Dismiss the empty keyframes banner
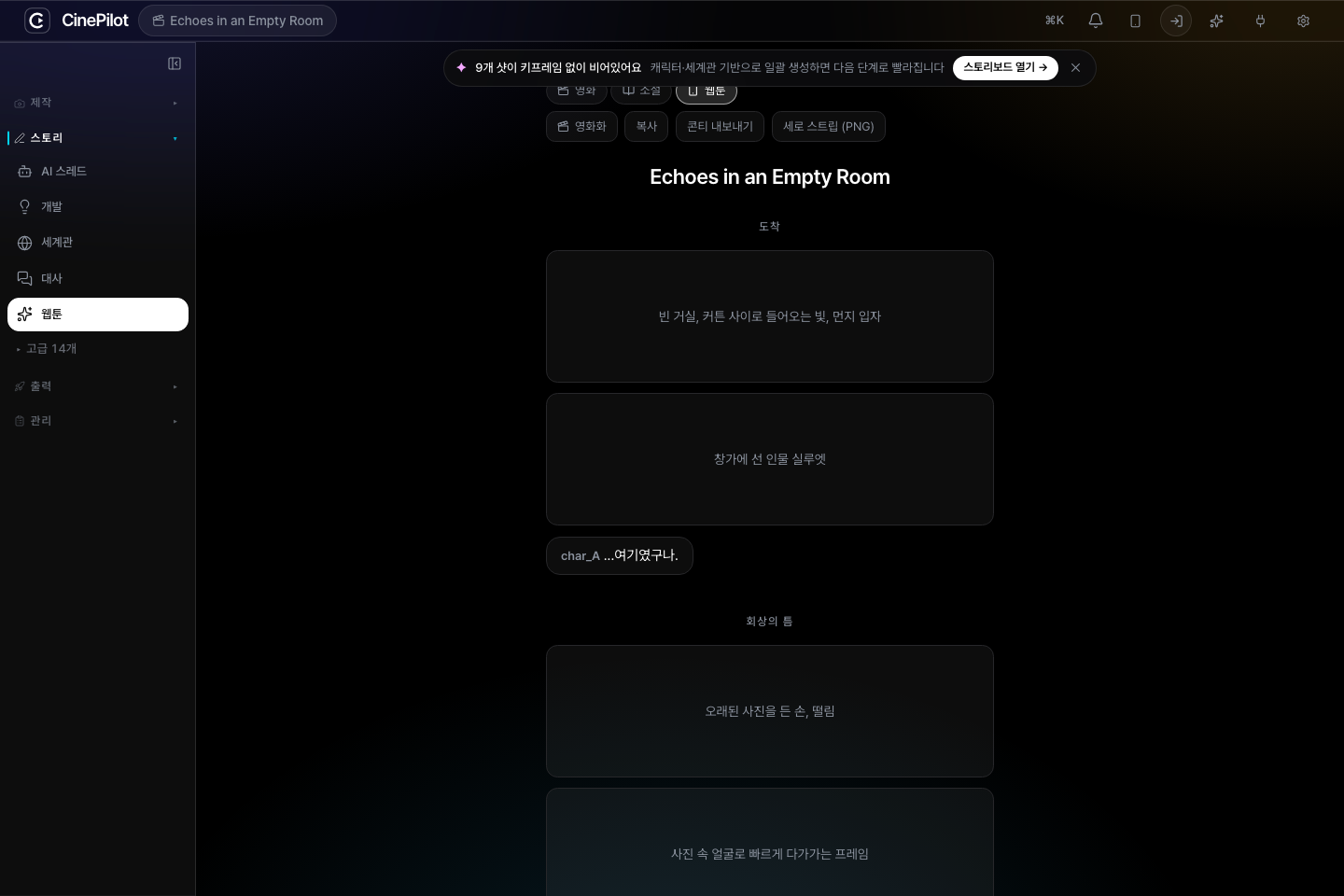This screenshot has width=1344, height=896. 1075,68
